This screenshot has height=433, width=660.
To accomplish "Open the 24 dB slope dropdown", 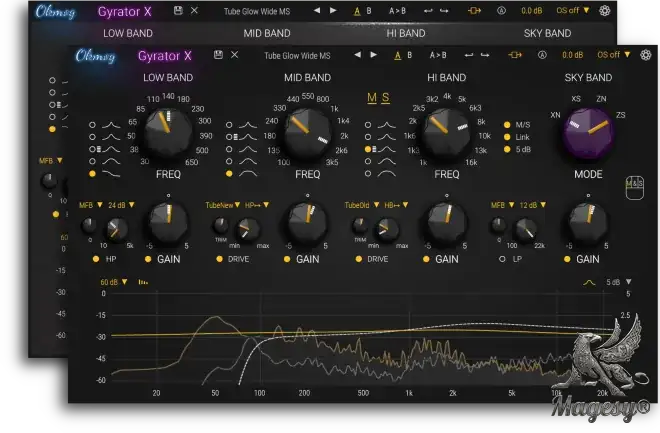I will coord(121,205).
